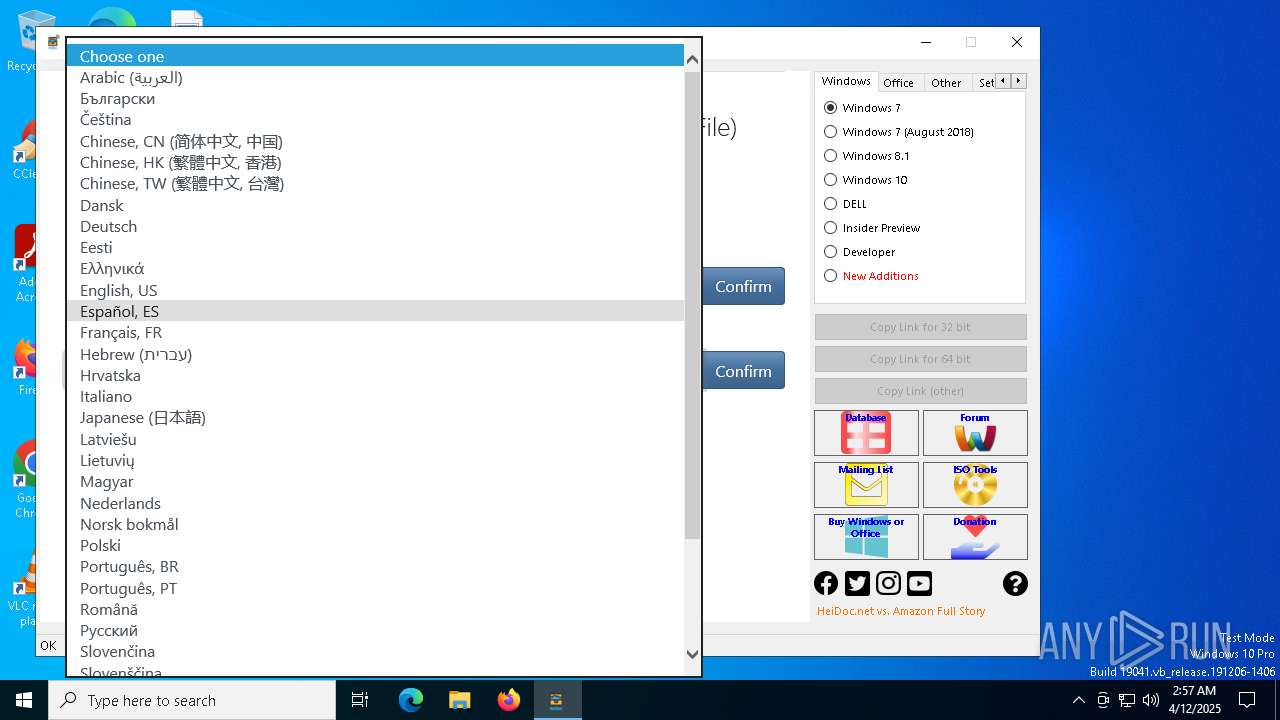Viewport: 1280px width, 720px height.
Task: Open the Mailing List icon button
Action: (866, 485)
